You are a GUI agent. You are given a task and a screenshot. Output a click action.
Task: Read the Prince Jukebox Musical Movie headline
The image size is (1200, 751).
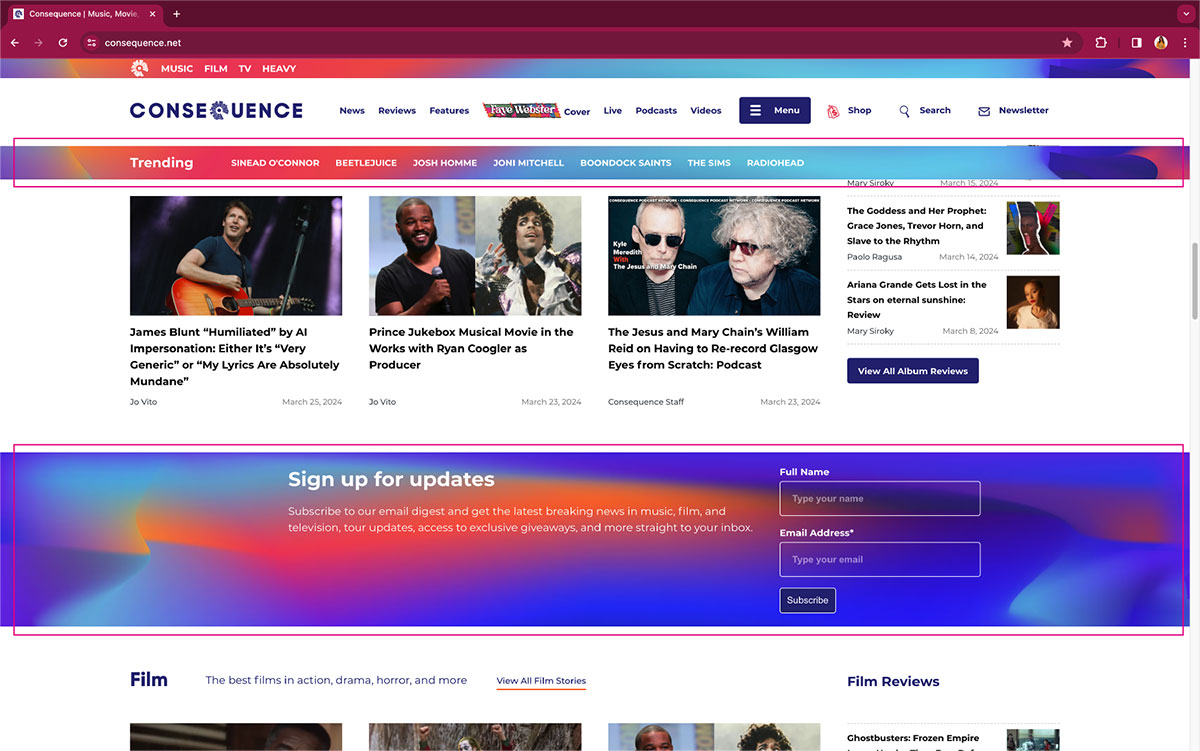pyautogui.click(x=472, y=348)
